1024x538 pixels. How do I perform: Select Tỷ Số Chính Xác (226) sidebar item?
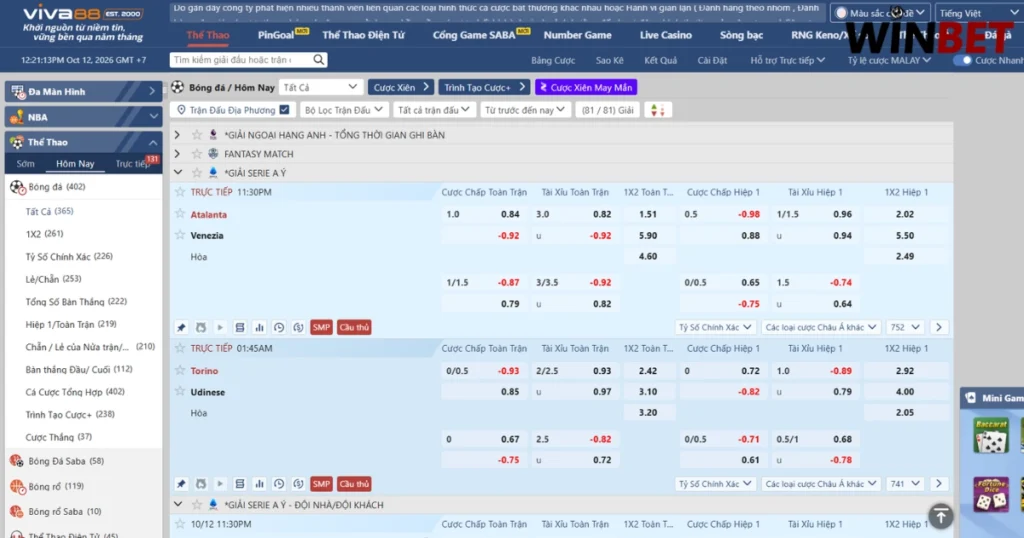click(69, 257)
